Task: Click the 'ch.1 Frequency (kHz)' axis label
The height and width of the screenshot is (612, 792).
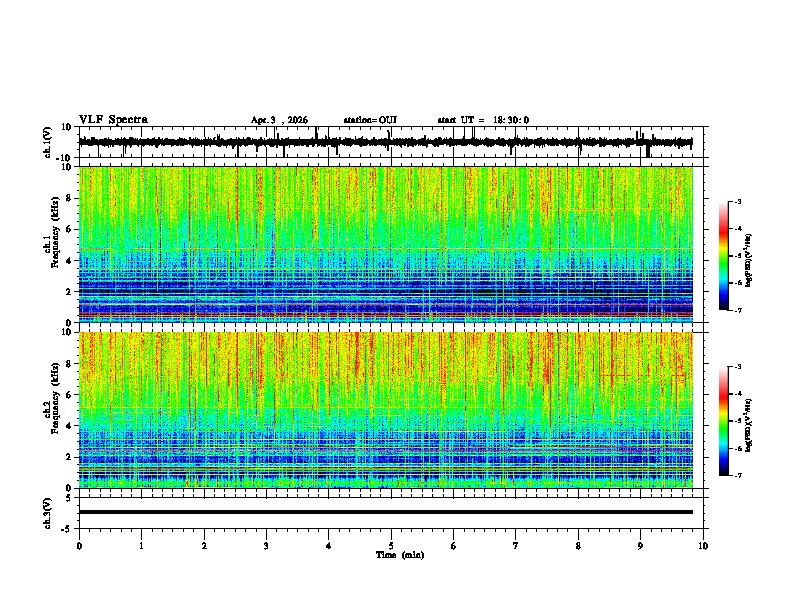Action: [52, 233]
